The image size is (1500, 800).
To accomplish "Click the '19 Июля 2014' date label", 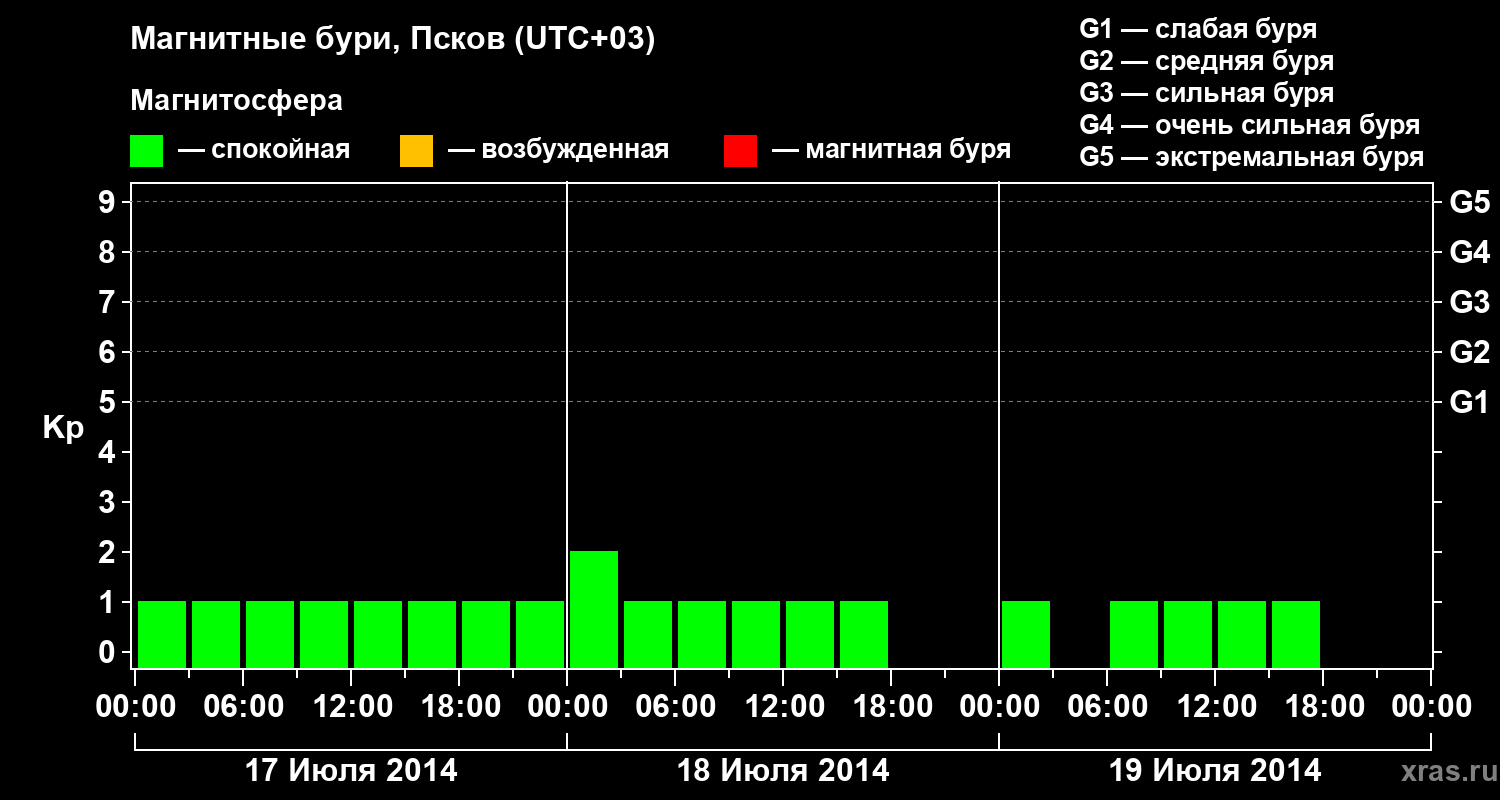I will click(x=1215, y=771).
